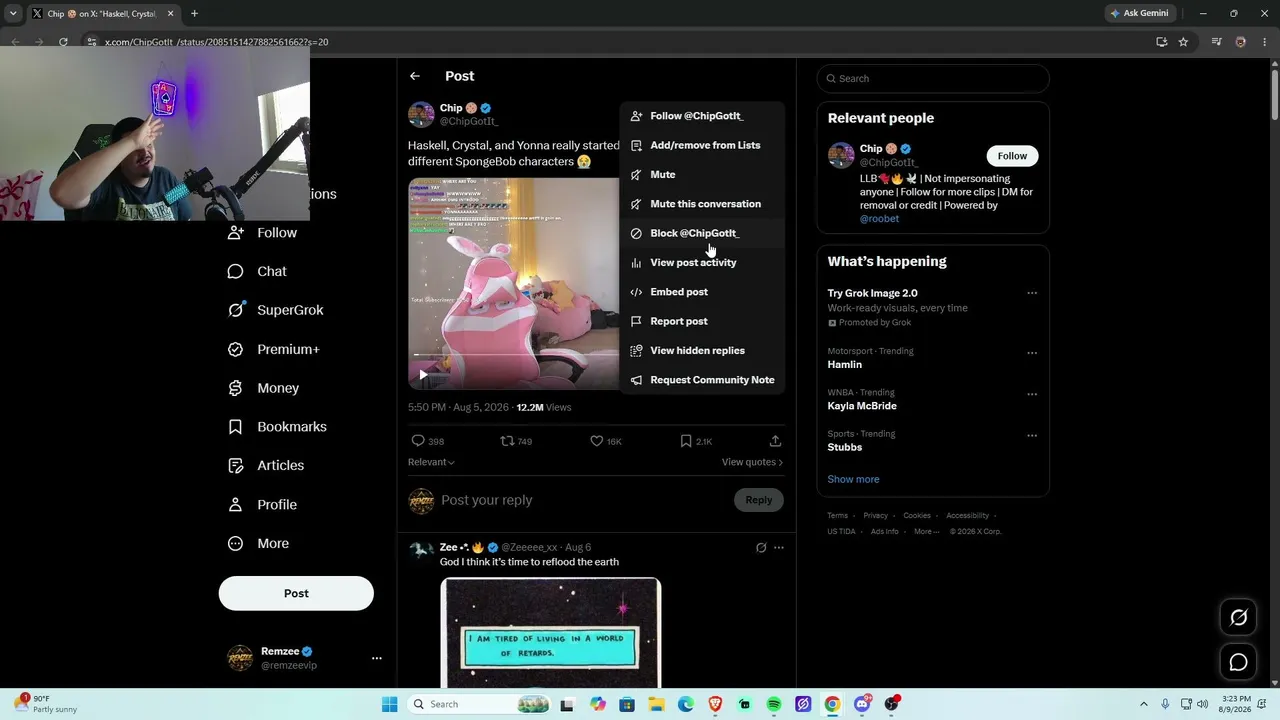
Task: Open View quotes link
Action: (x=752, y=462)
